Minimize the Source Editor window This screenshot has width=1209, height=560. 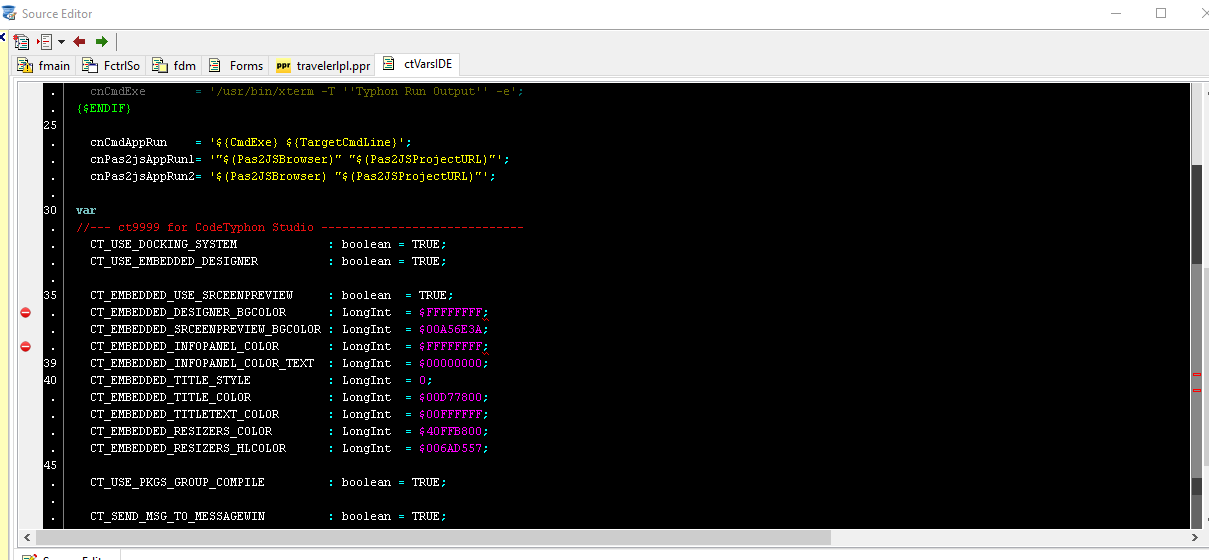[x=1115, y=13]
